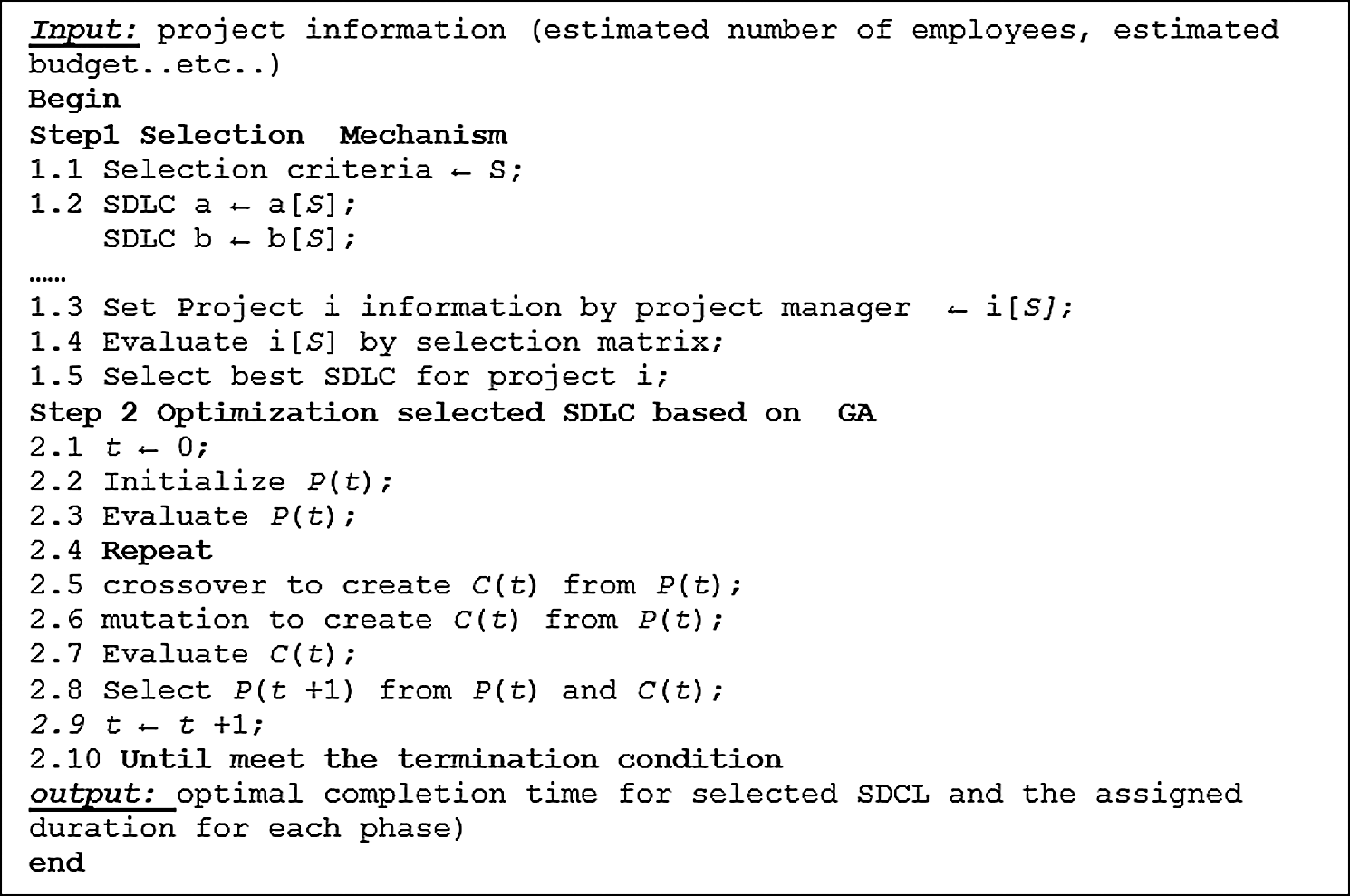Click the bold "Repeat" keyword
Screen dimensions: 1350x896
[x=157, y=551]
